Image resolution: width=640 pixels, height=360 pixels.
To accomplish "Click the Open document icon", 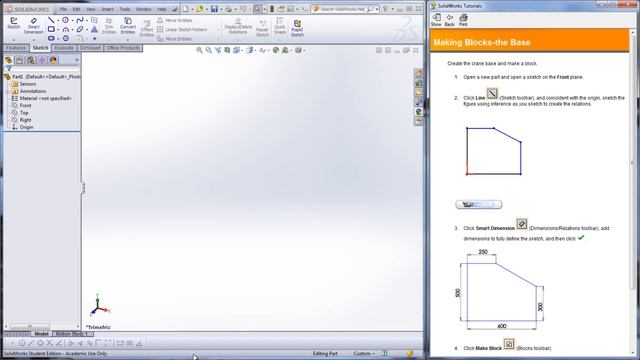I will coord(200,9).
